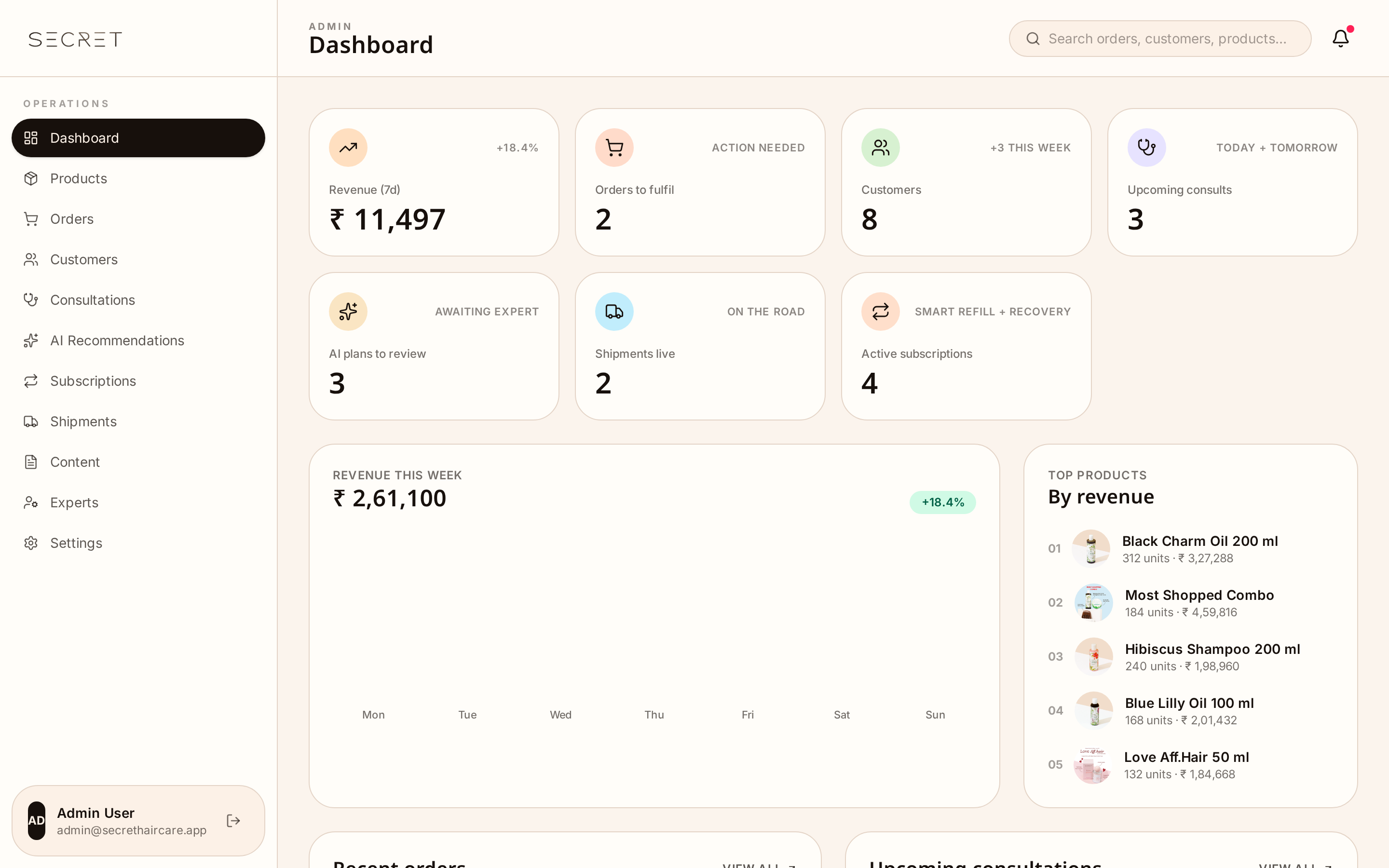The width and height of the screenshot is (1389, 868).
Task: Click the Fri label on revenue chart
Action: click(x=747, y=715)
